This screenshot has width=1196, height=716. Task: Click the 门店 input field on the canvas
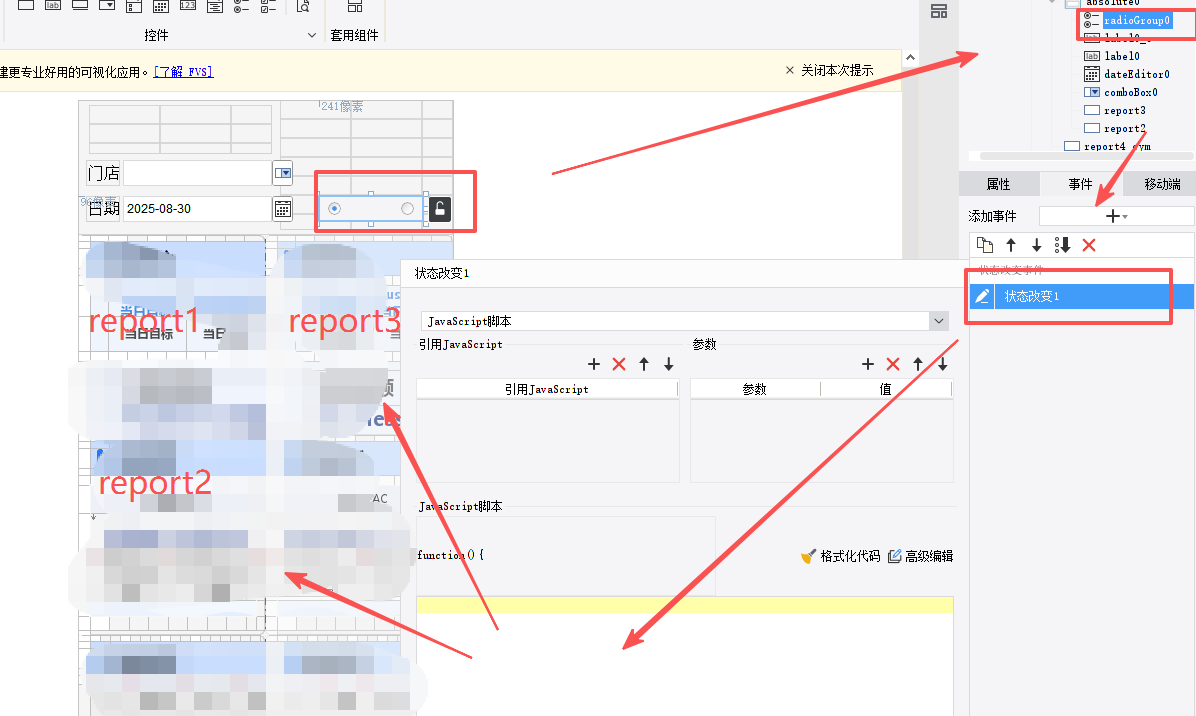197,173
